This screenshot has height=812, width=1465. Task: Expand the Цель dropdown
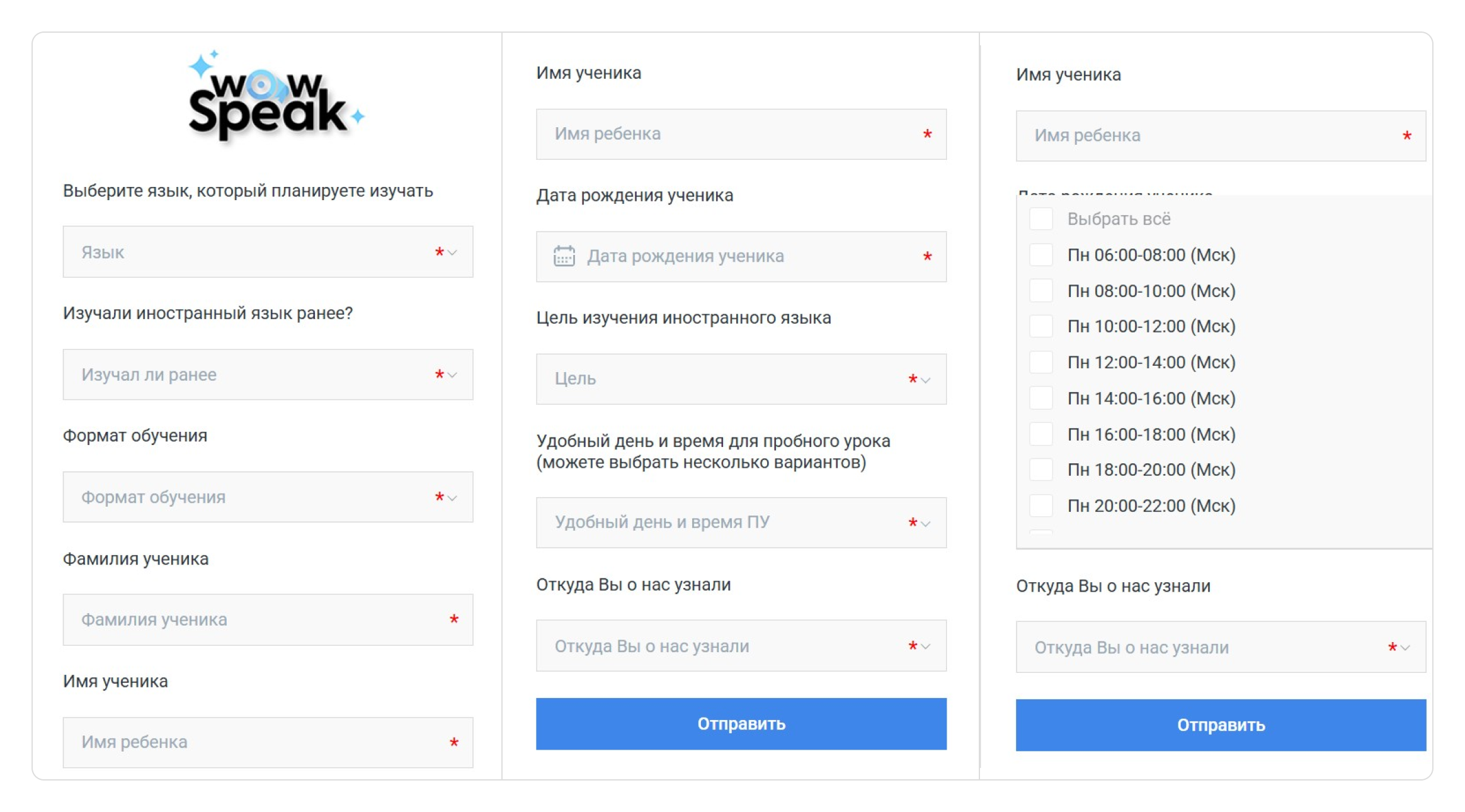point(741,379)
